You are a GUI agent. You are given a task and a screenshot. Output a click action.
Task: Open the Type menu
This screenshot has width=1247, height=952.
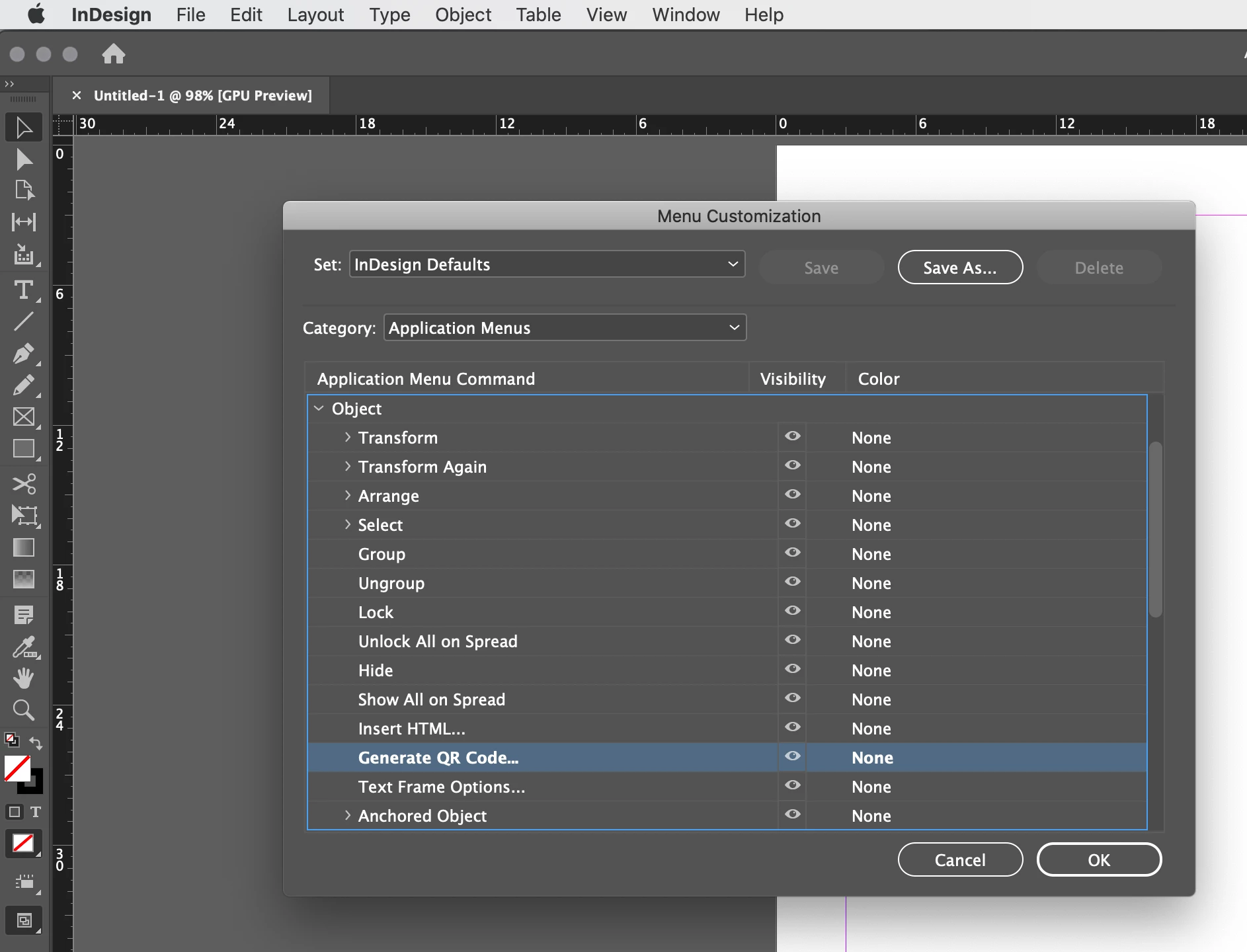click(x=389, y=15)
